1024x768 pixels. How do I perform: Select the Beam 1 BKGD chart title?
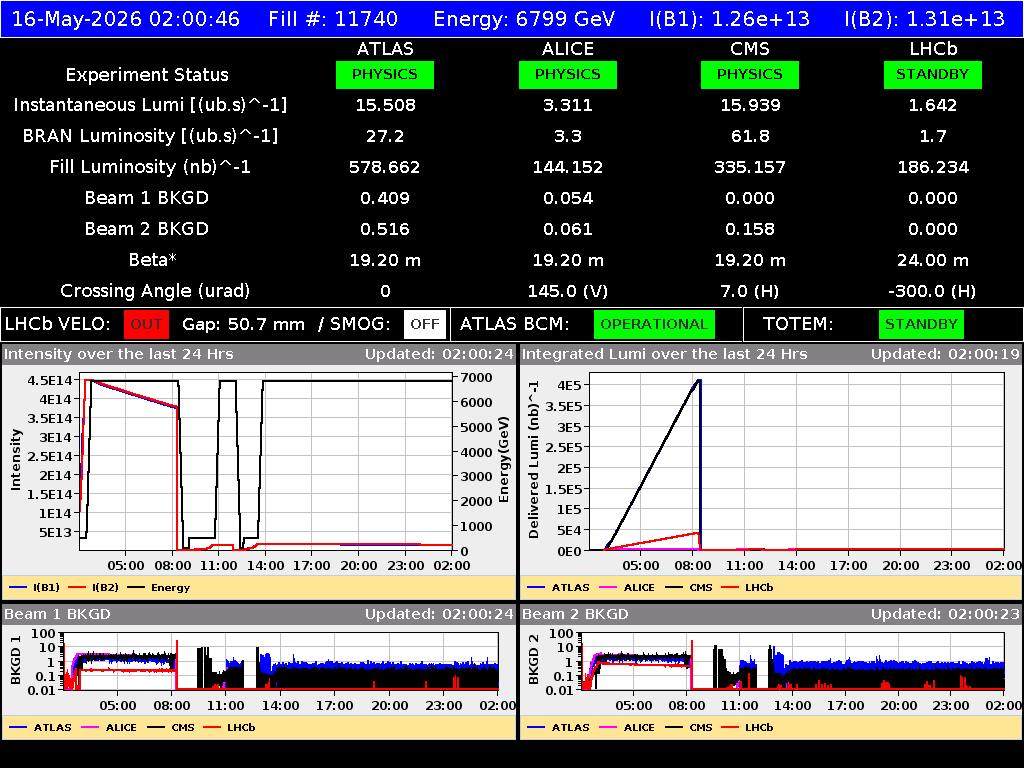(57, 615)
